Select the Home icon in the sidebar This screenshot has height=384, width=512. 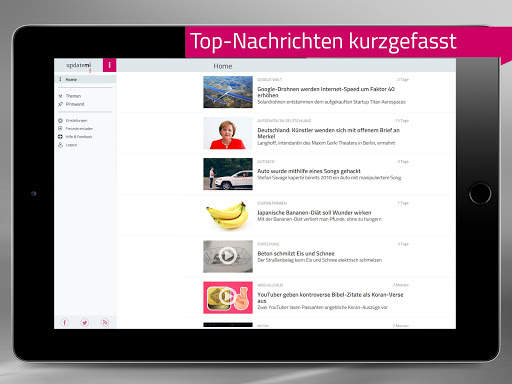60,79
